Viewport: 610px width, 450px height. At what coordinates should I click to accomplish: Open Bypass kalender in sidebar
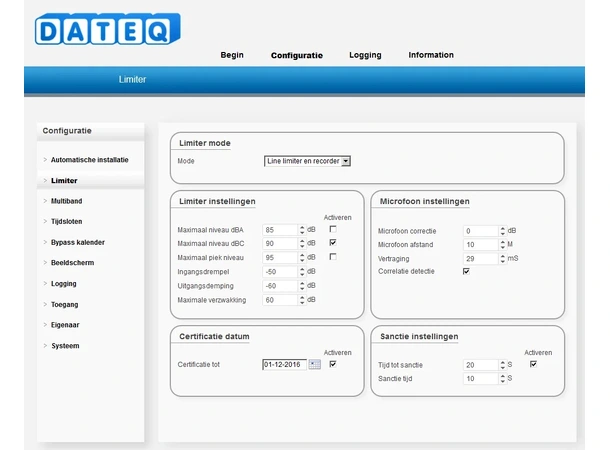pyautogui.click(x=77, y=242)
